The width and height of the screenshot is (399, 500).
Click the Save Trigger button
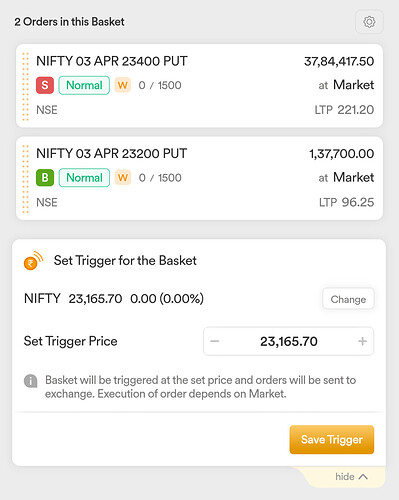click(x=332, y=439)
